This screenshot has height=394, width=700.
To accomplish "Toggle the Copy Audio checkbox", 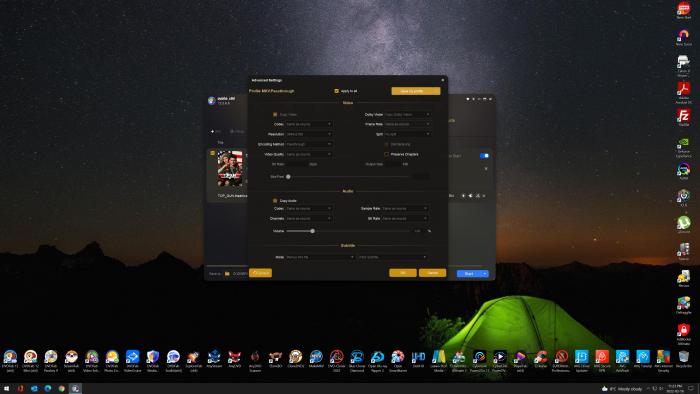I will click(275, 201).
